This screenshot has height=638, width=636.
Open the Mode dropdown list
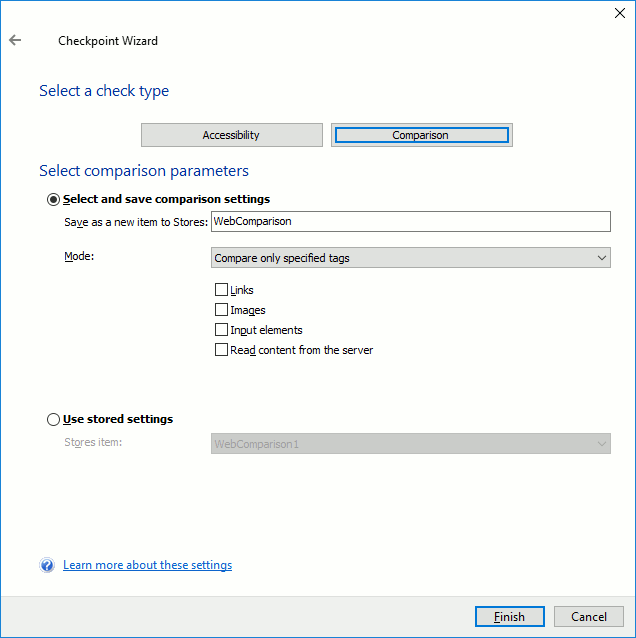tap(411, 258)
